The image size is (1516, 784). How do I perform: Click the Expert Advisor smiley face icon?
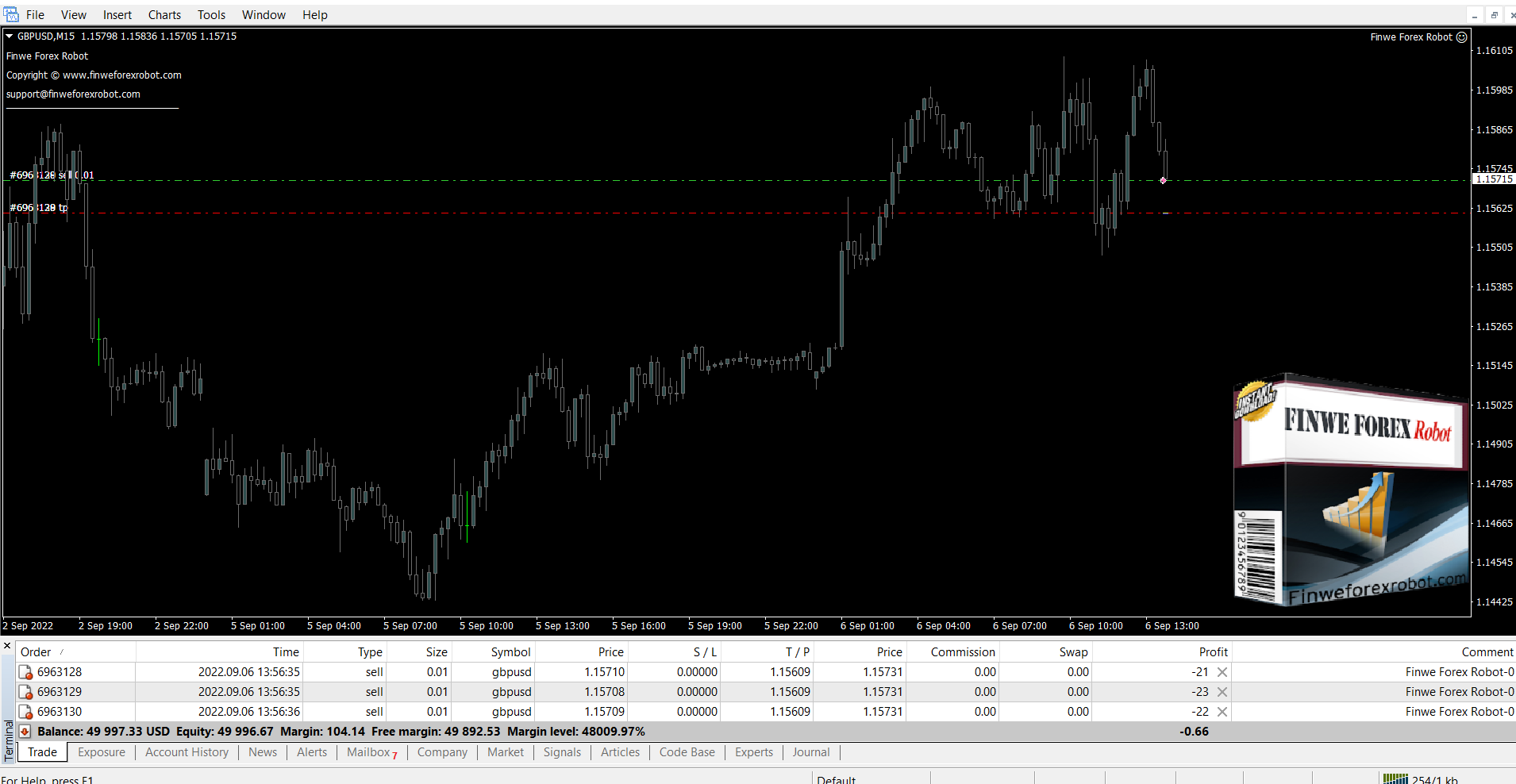(x=1461, y=37)
